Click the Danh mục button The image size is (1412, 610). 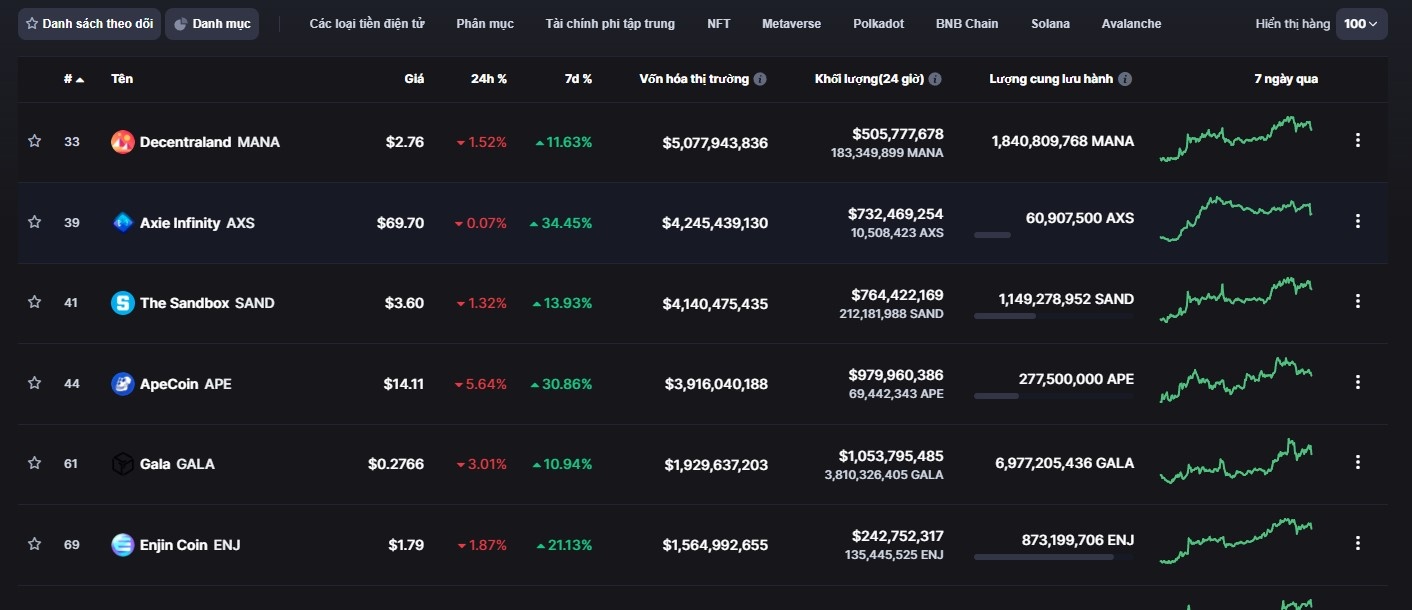click(x=212, y=23)
